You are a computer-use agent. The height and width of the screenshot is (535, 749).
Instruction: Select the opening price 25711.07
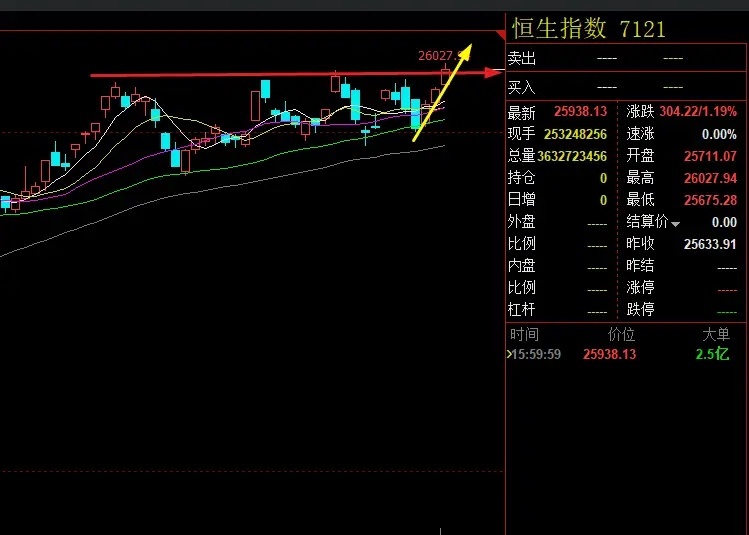[x=710, y=156]
